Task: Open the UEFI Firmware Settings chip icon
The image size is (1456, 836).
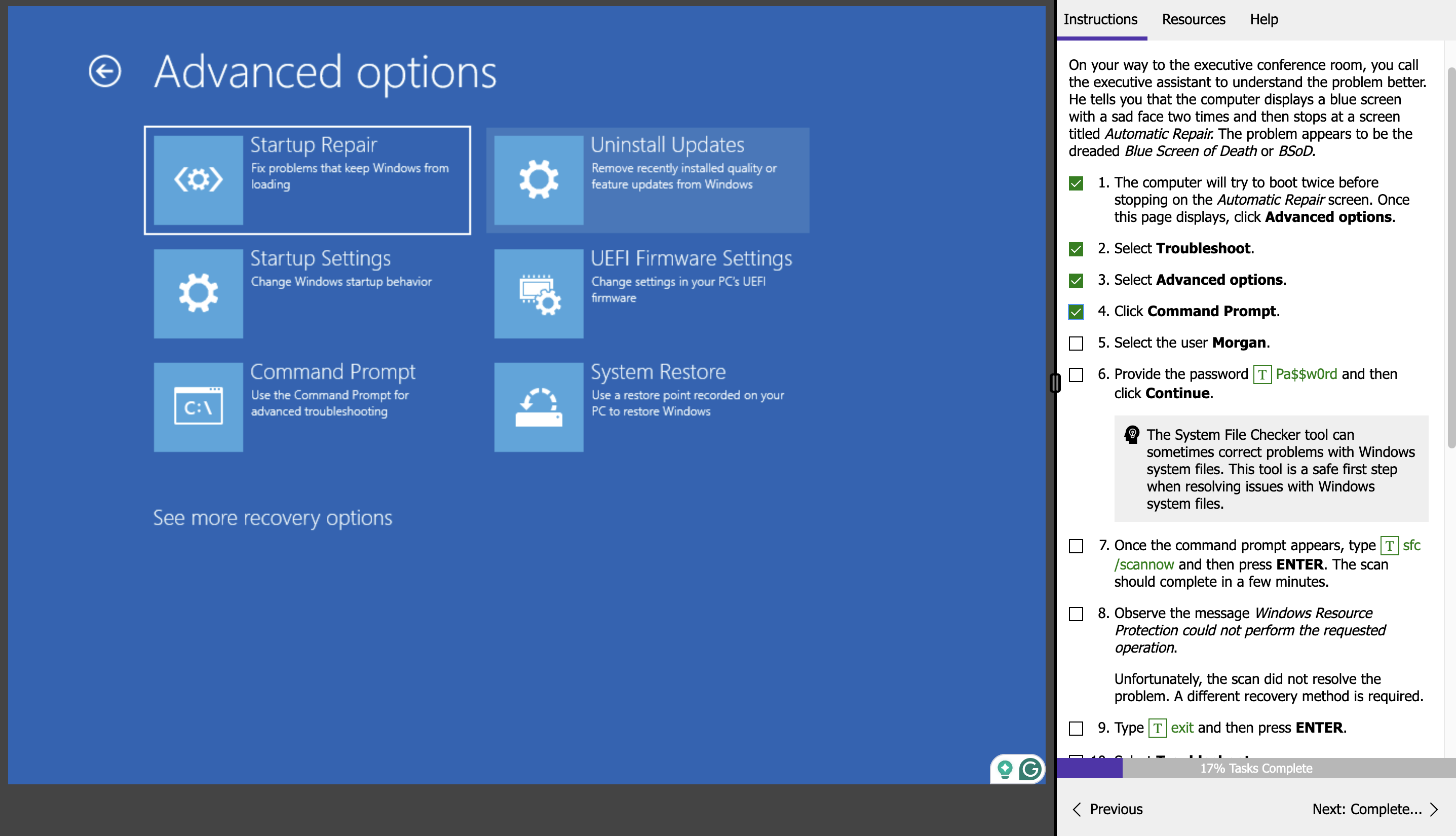Action: point(539,293)
